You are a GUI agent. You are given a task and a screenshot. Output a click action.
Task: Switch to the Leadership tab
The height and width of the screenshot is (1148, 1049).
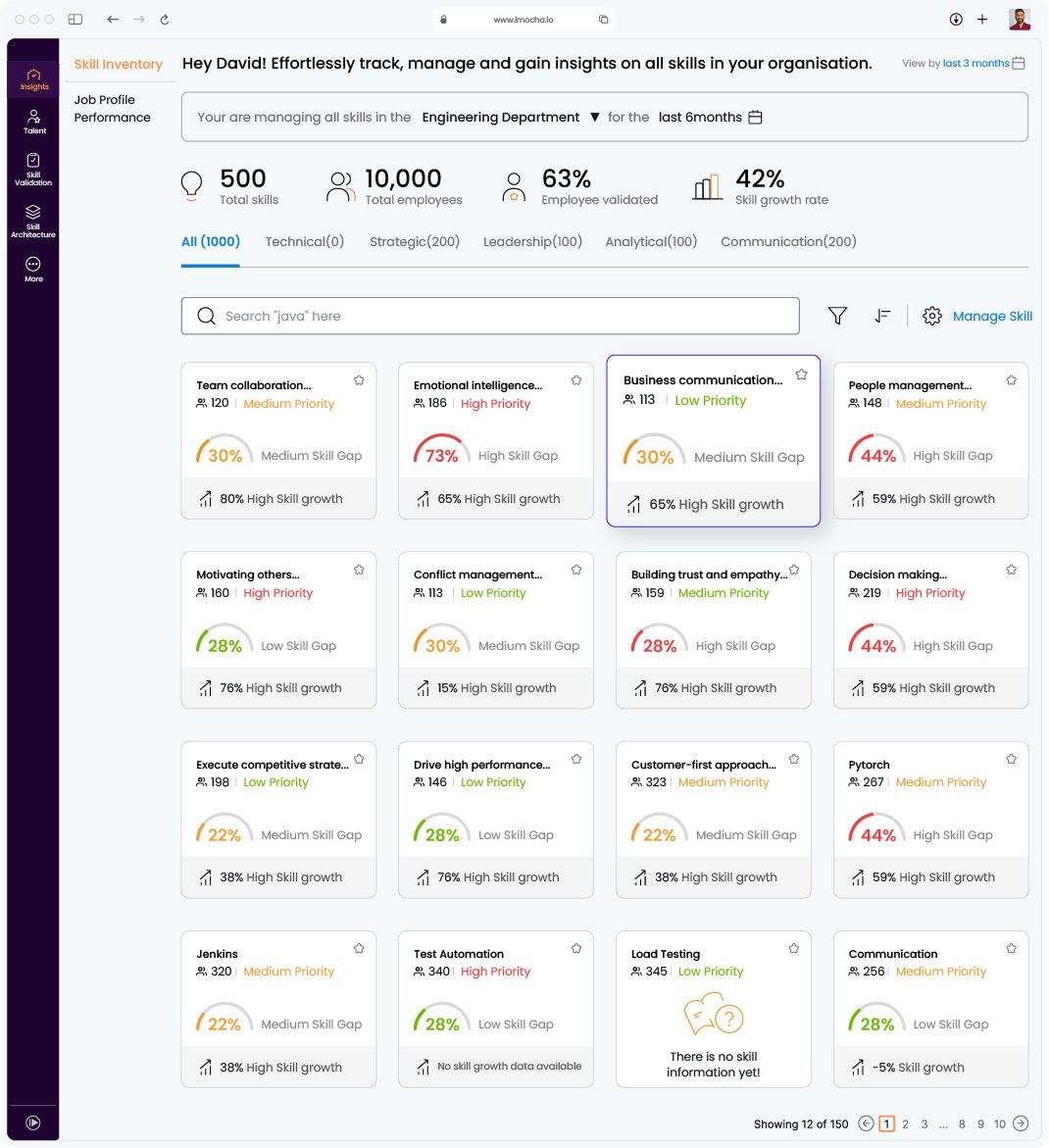click(x=532, y=241)
